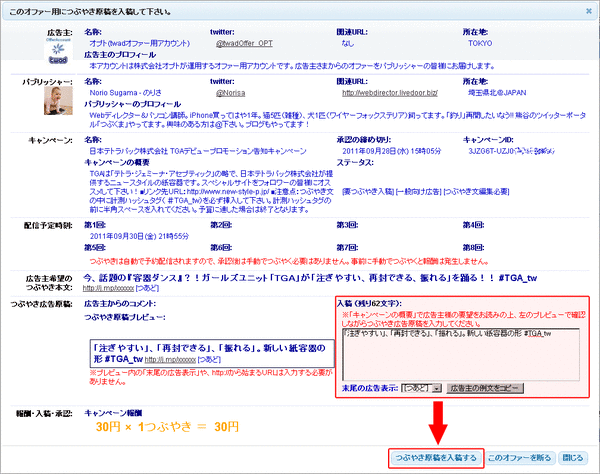The width and height of the screenshot is (600, 474).
Task: Click advertiser name オプト(twadオファー用アカウント)
Action: (140, 44)
